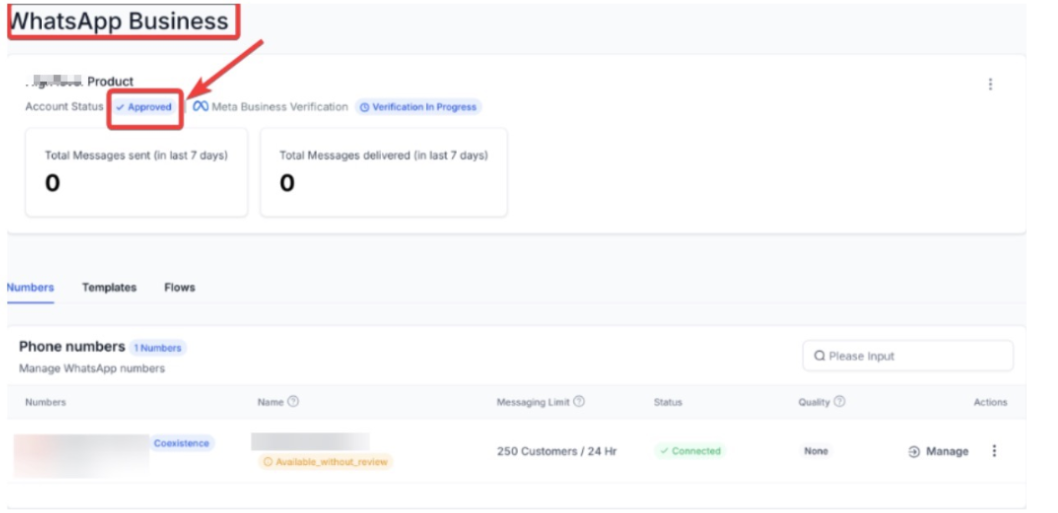Go to the Flows tab
1058x513 pixels.
[x=180, y=287]
